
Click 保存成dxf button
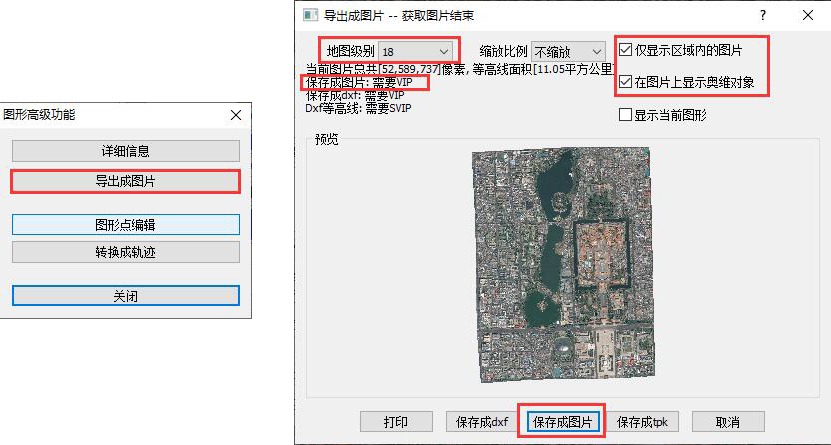(482, 422)
